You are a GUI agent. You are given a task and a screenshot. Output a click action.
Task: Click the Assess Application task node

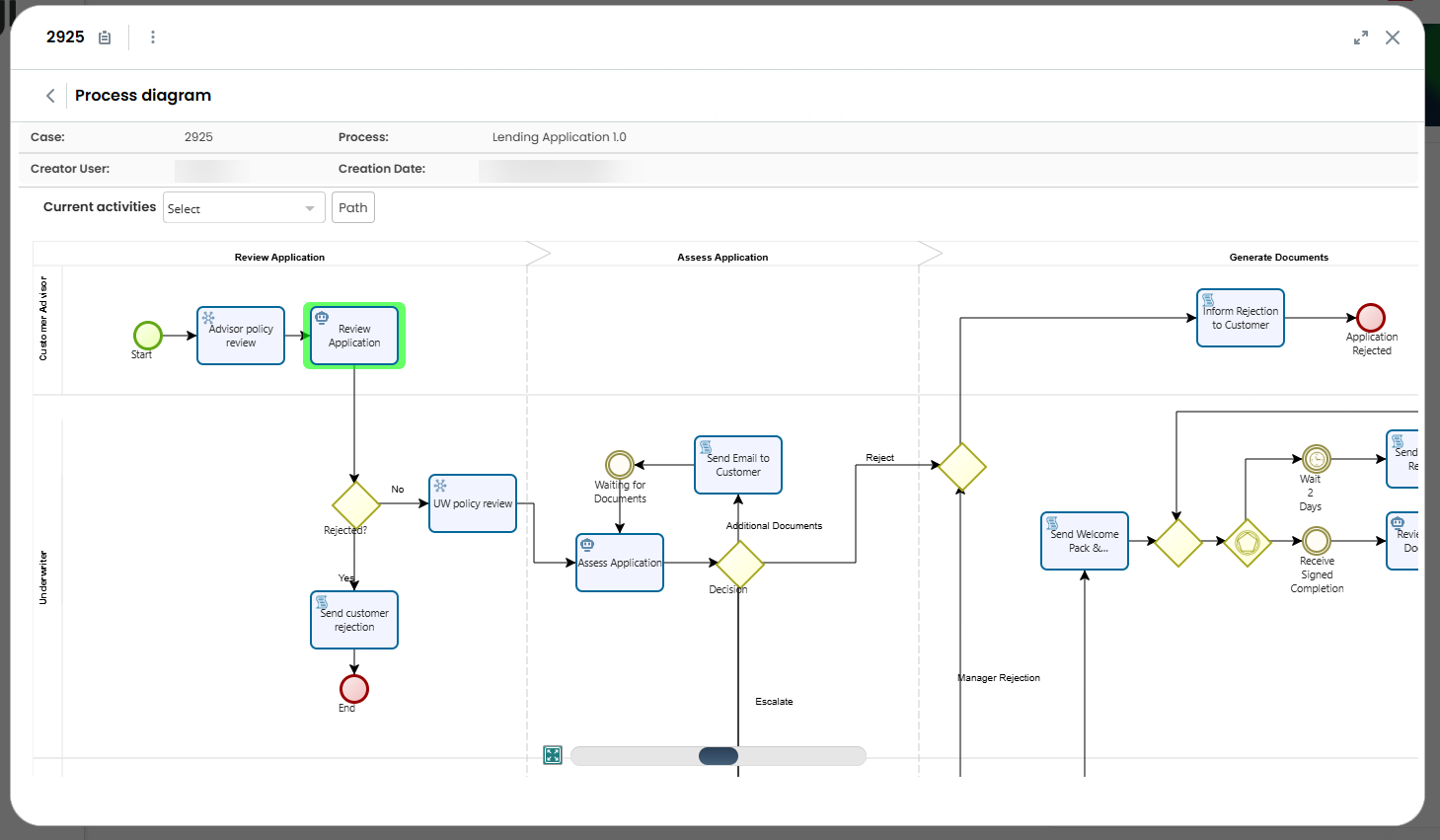[619, 562]
